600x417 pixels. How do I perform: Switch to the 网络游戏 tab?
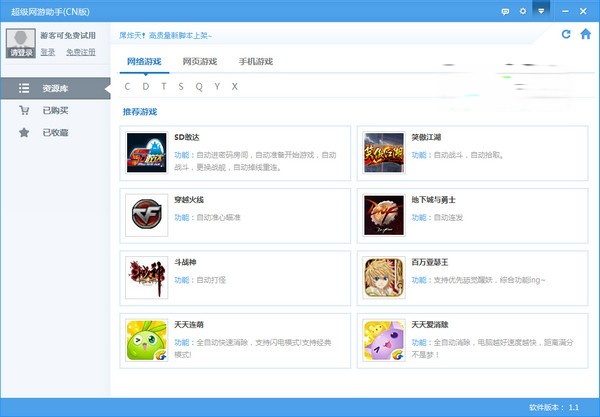144,62
